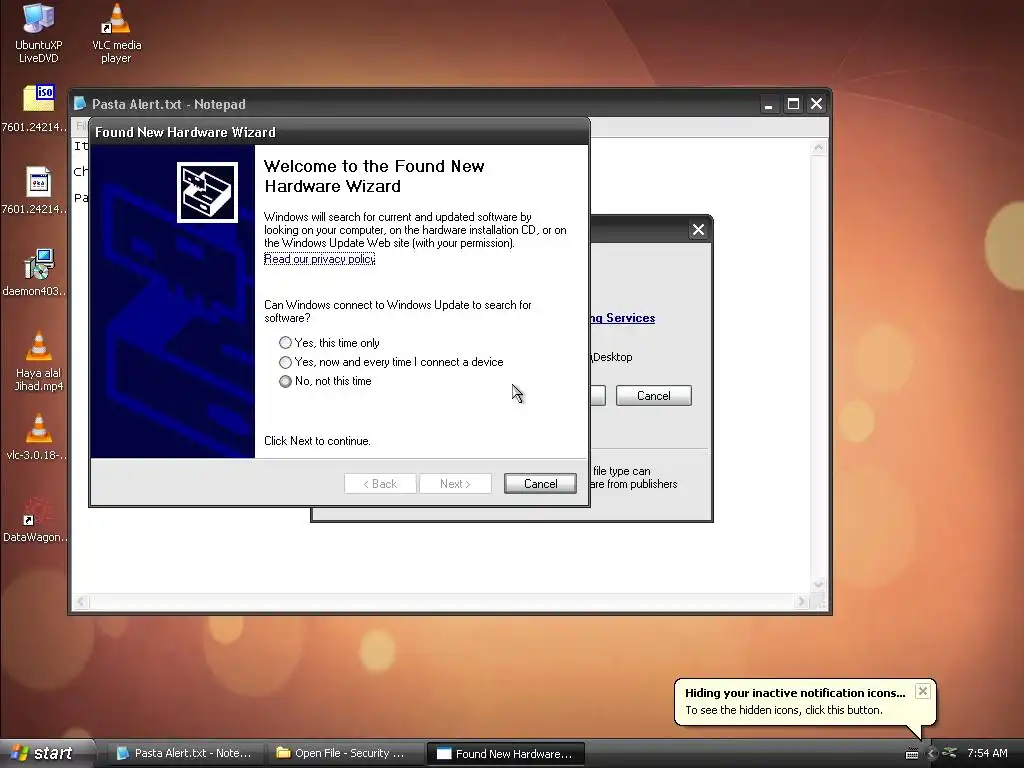Click the keyboard icon in system tray
Viewport: 1024px width, 768px height.
[x=912, y=754]
